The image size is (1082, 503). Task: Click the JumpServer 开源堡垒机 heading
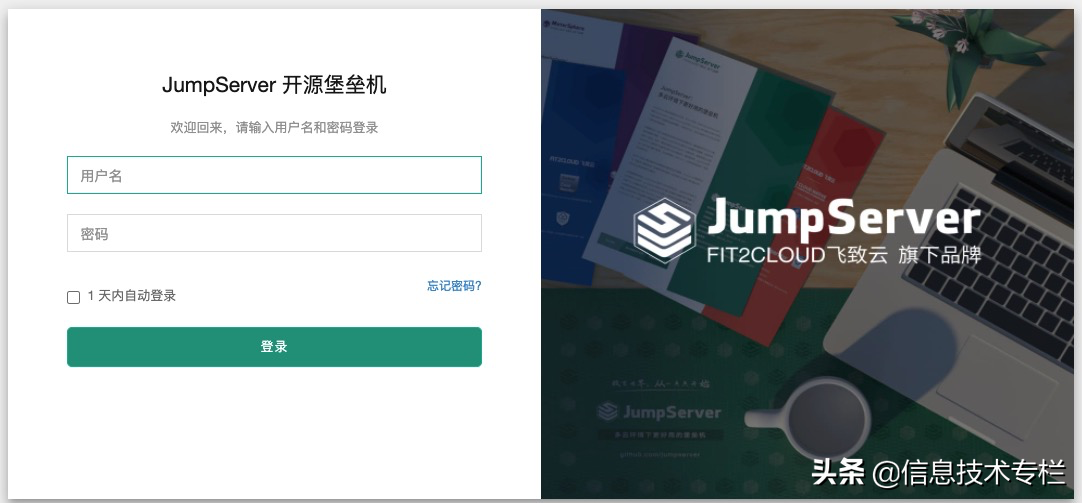click(274, 86)
